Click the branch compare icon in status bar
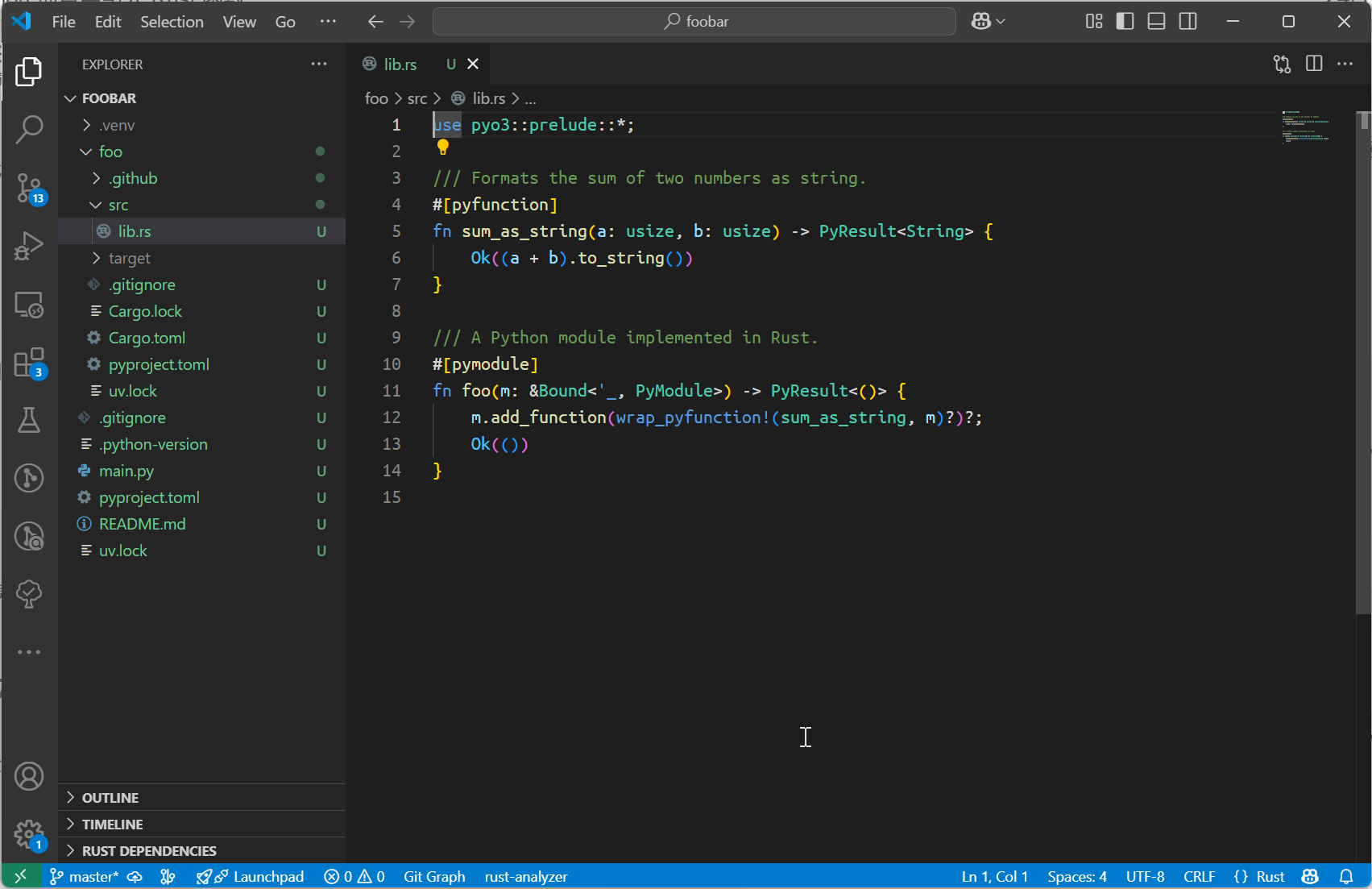The image size is (1372, 889). click(168, 876)
